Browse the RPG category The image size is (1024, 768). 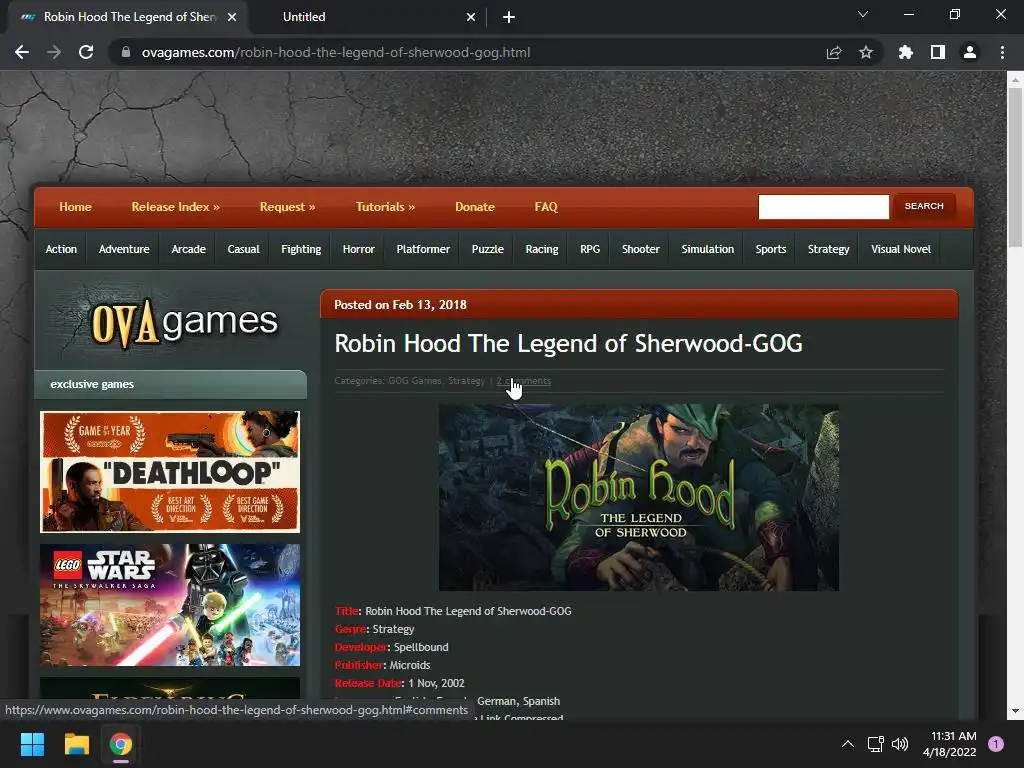(590, 249)
